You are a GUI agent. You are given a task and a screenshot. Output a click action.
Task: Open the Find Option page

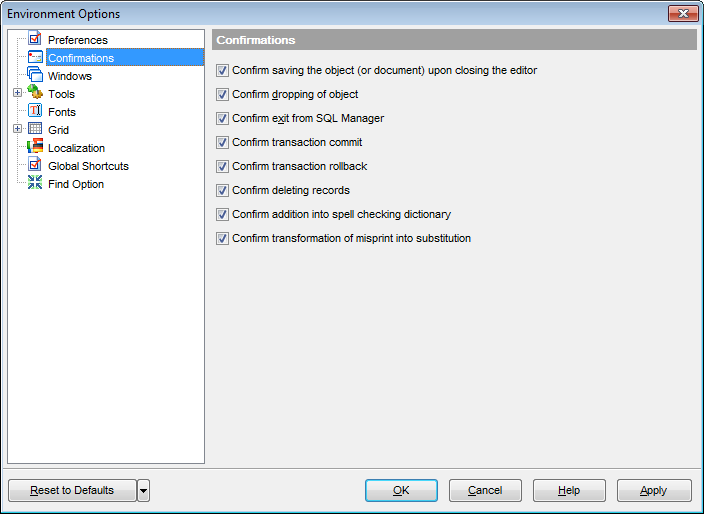coord(76,184)
